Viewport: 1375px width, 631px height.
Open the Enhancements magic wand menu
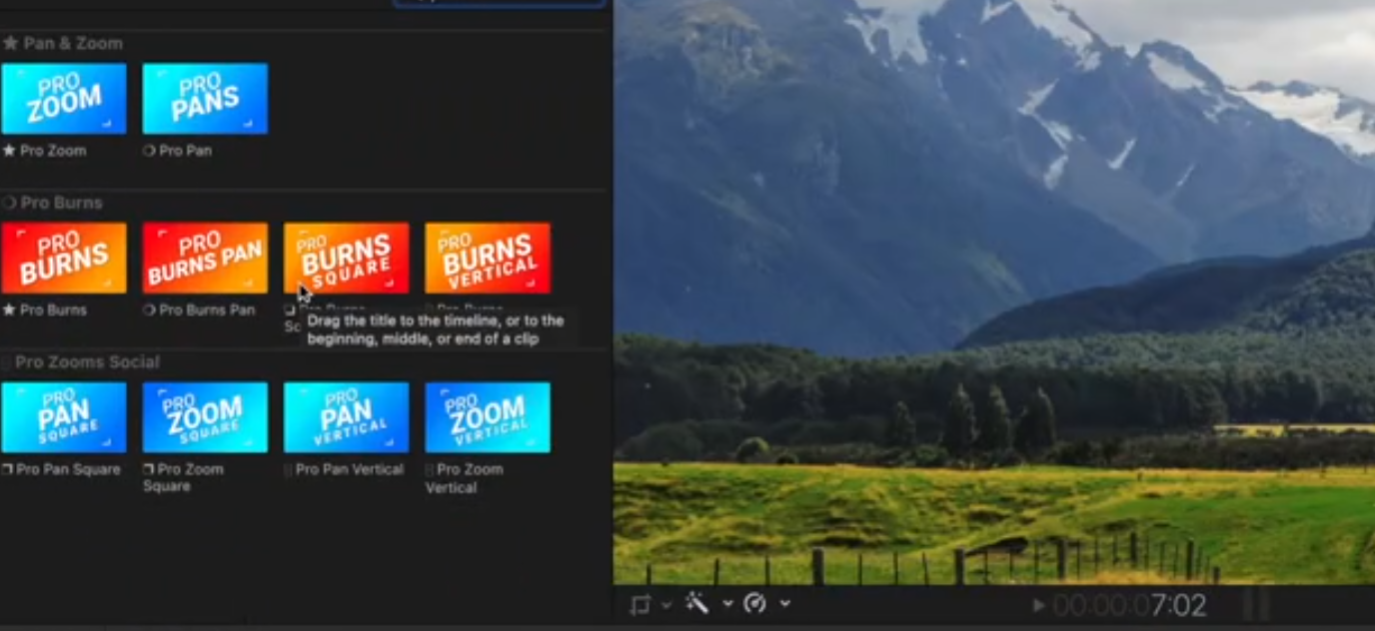pyautogui.click(x=697, y=602)
